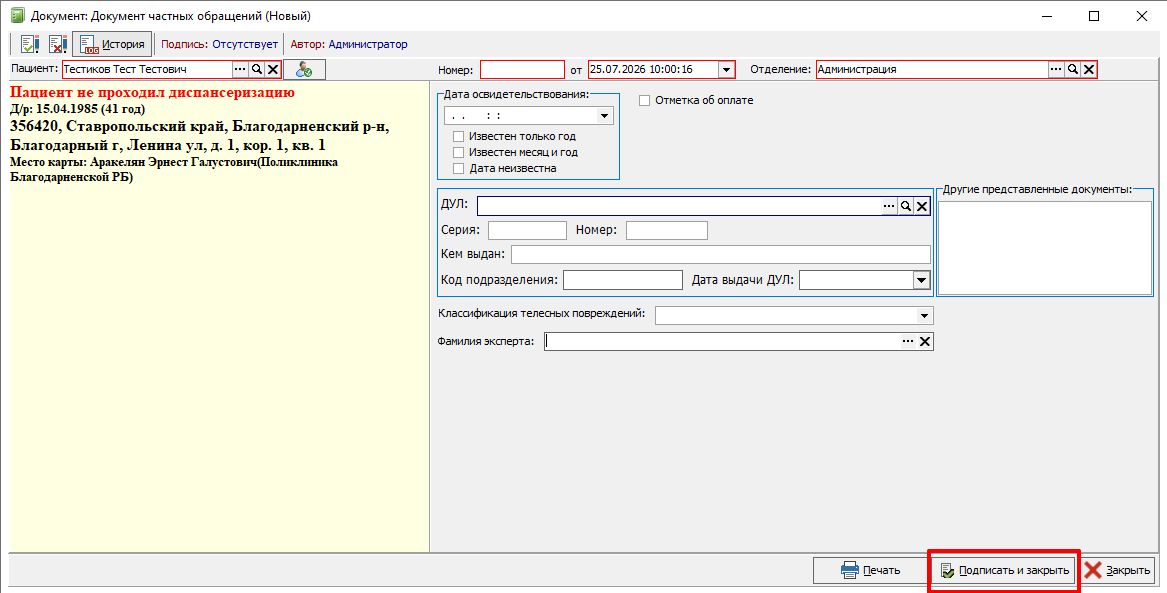Open Отделение selection ellipsis button
The height and width of the screenshot is (593, 1167).
[1056, 69]
